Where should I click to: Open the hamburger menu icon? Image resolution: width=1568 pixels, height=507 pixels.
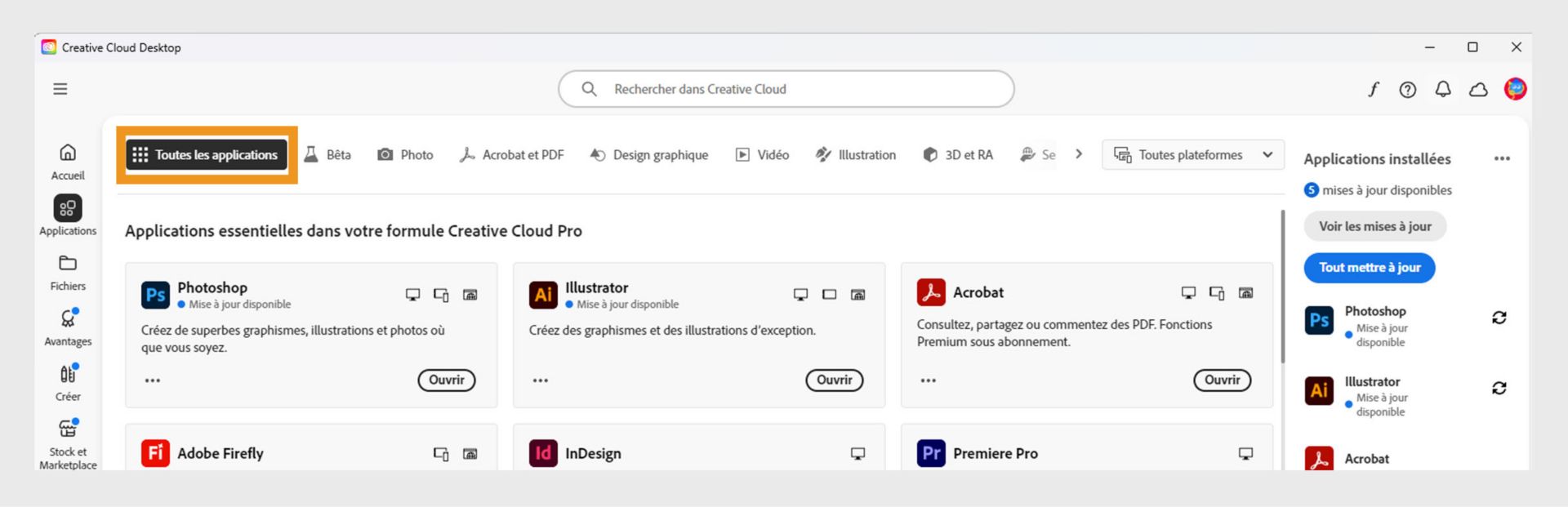(60, 89)
